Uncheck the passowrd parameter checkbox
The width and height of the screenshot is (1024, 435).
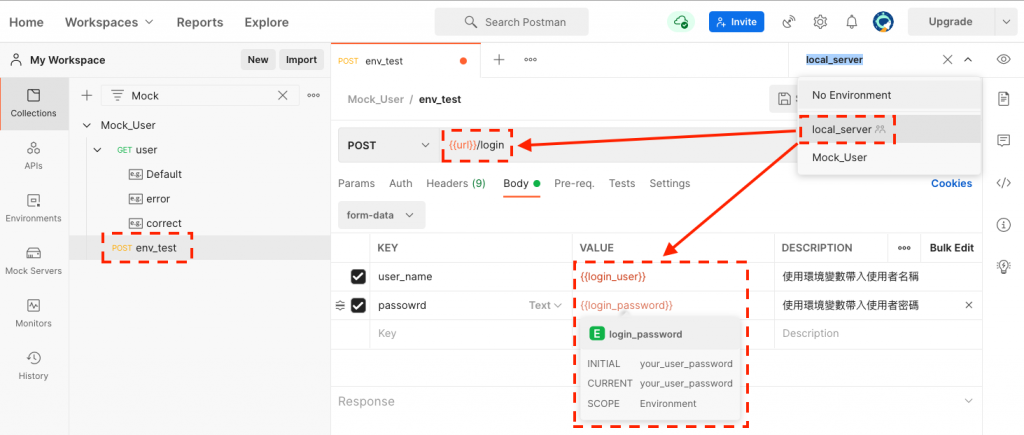pyautogui.click(x=358, y=305)
